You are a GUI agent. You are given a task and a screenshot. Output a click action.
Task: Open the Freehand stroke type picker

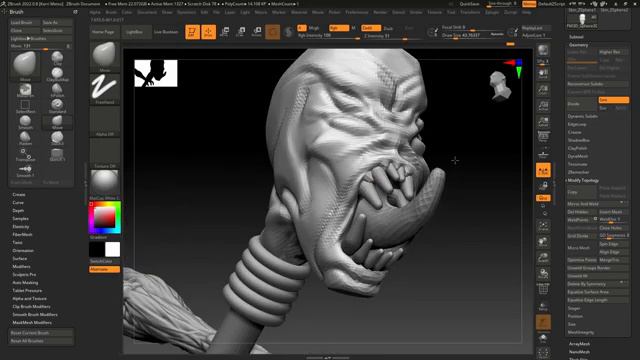[104, 89]
